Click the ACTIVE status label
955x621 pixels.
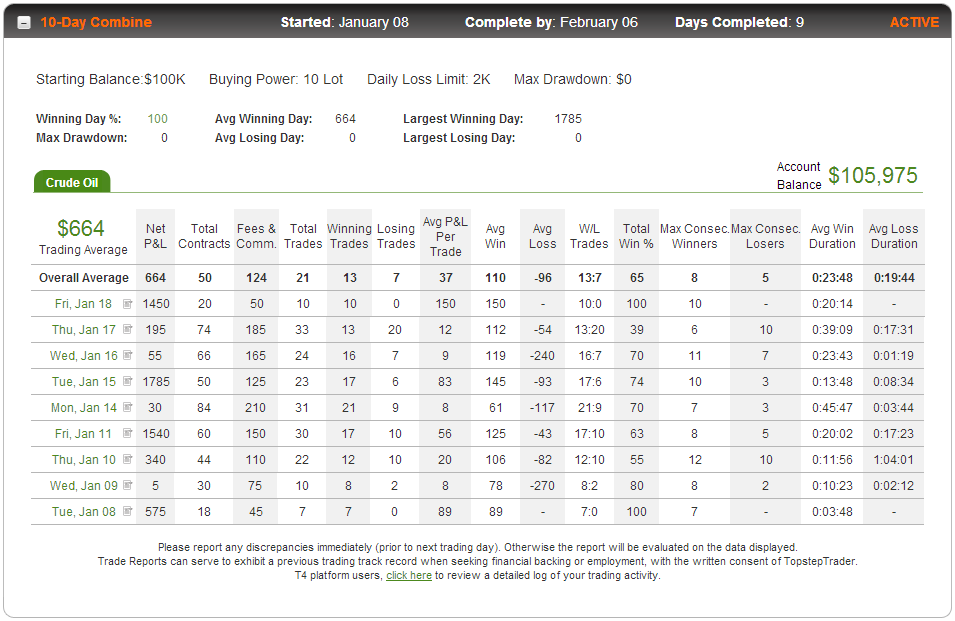coord(914,23)
